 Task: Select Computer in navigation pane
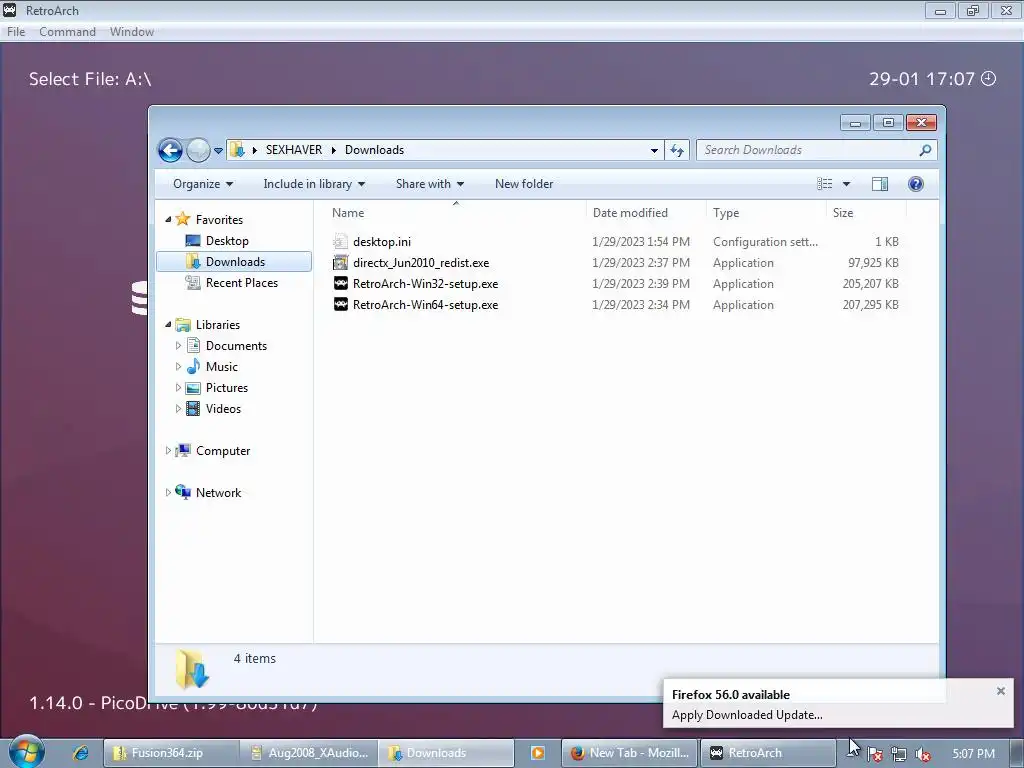(223, 451)
